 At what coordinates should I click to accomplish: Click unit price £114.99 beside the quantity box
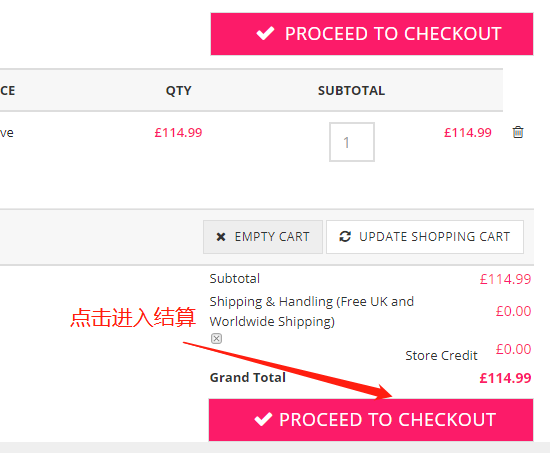(178, 133)
